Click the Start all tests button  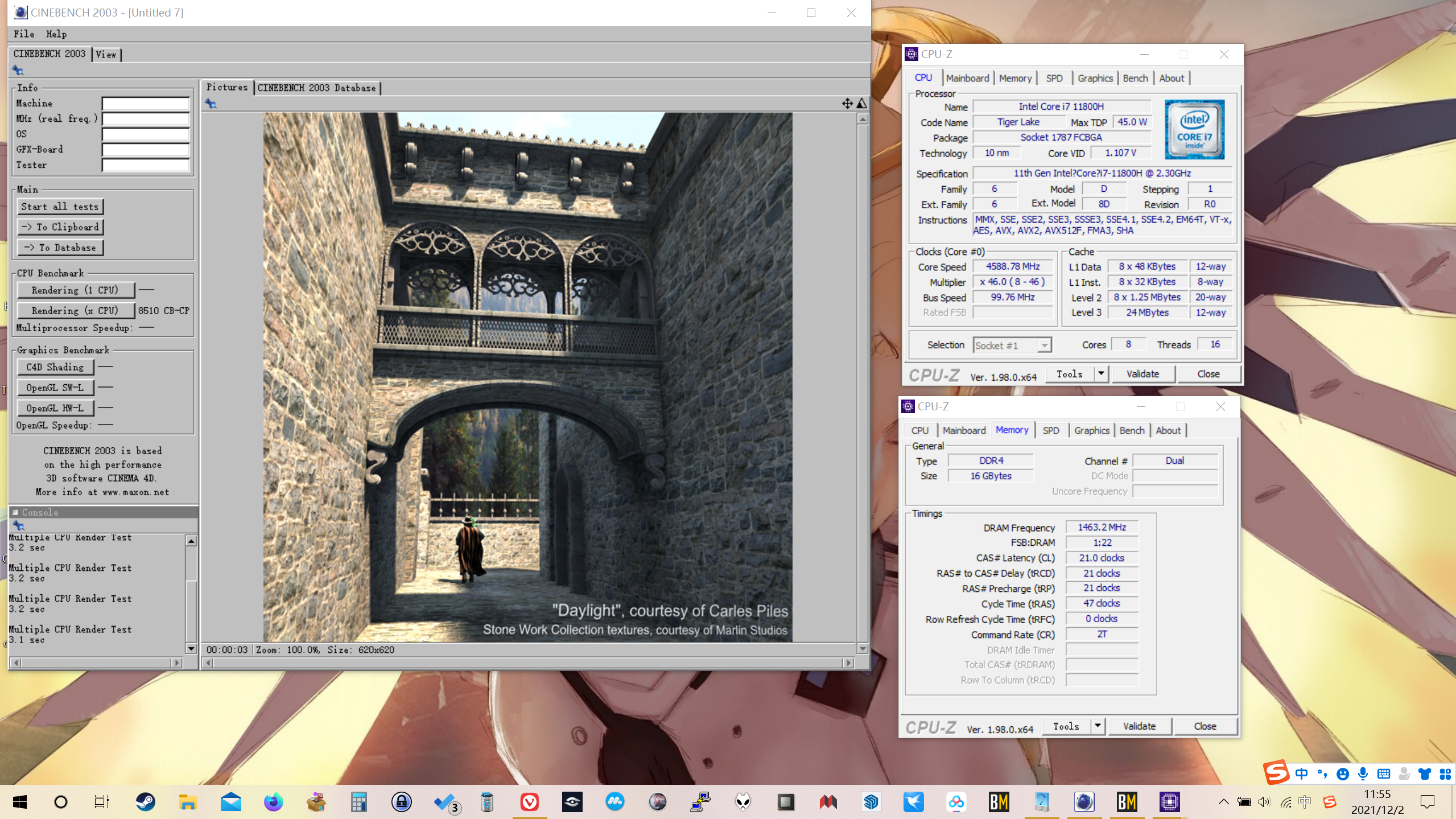60,207
